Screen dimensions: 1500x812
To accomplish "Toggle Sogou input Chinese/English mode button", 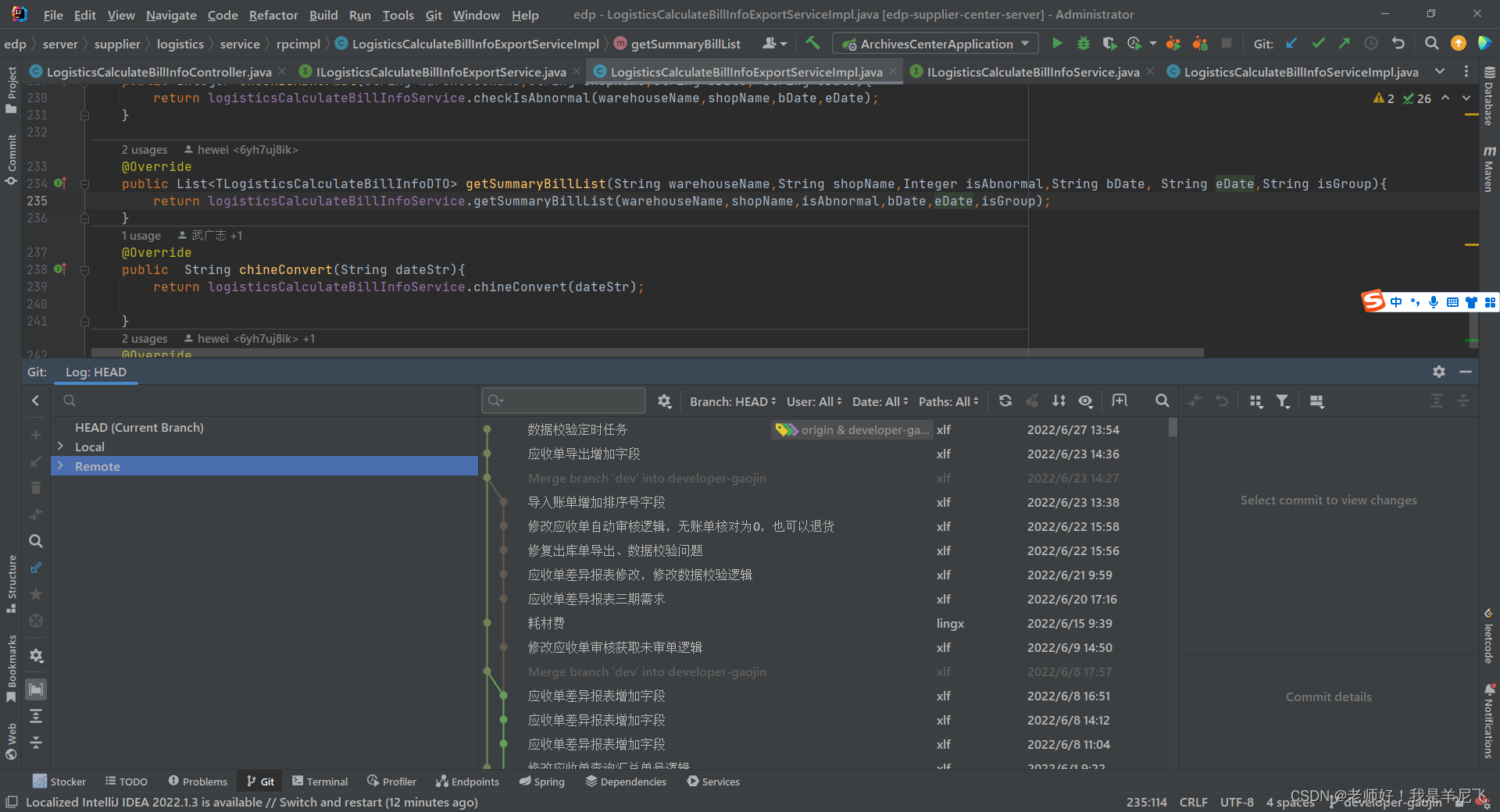I will (x=1396, y=302).
